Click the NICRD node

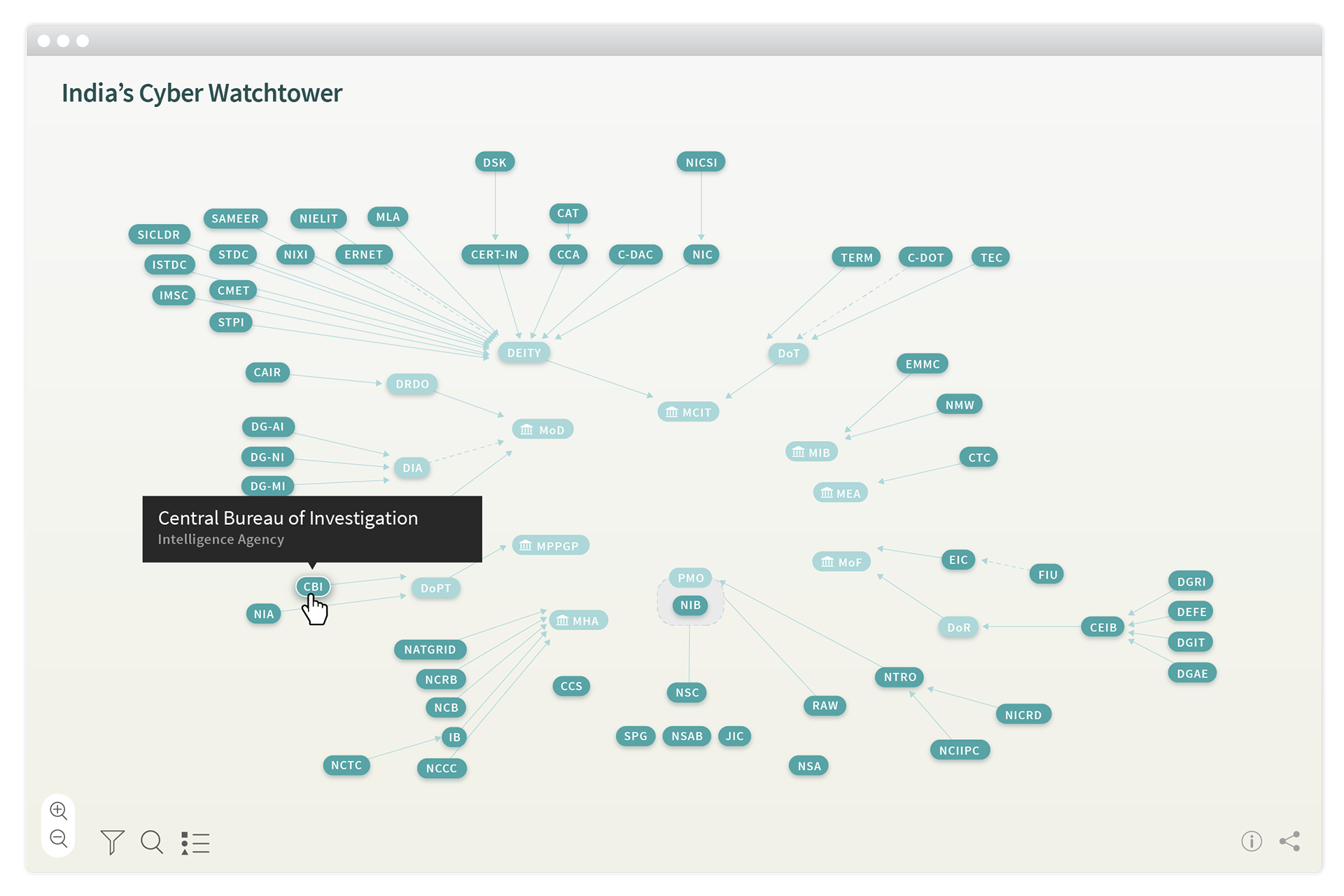1023,715
